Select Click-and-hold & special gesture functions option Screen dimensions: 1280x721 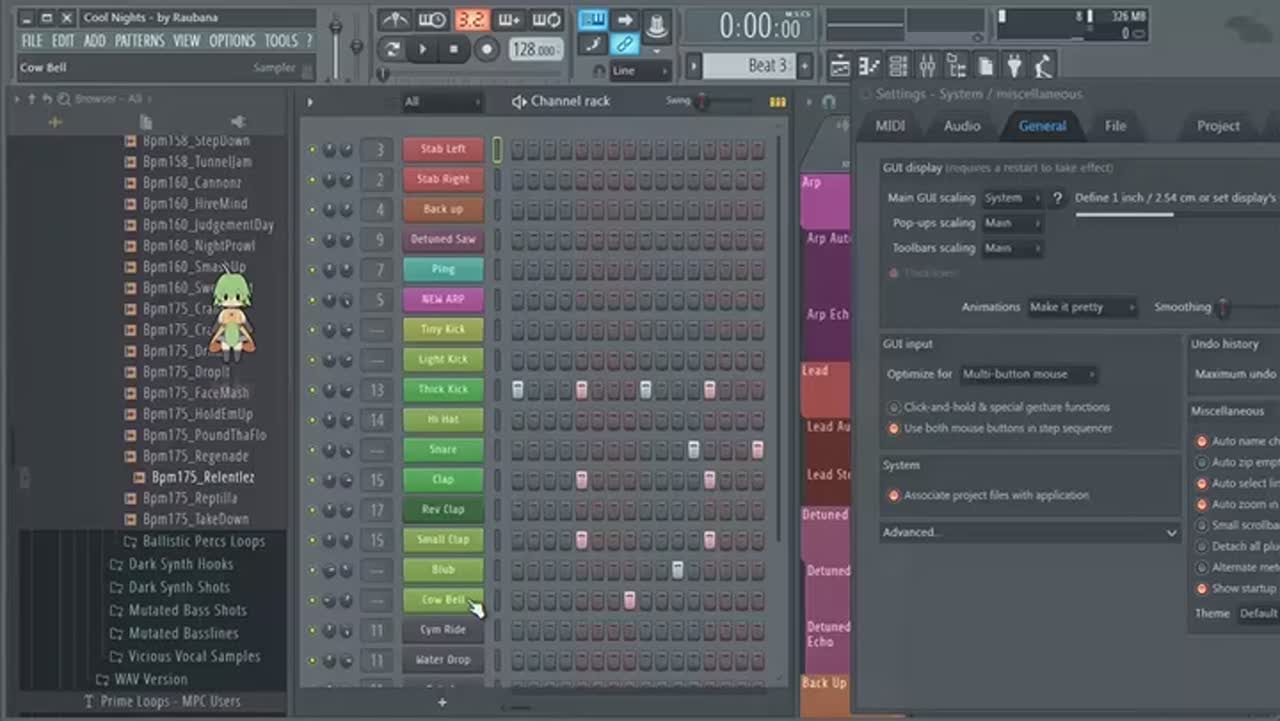(x=894, y=408)
